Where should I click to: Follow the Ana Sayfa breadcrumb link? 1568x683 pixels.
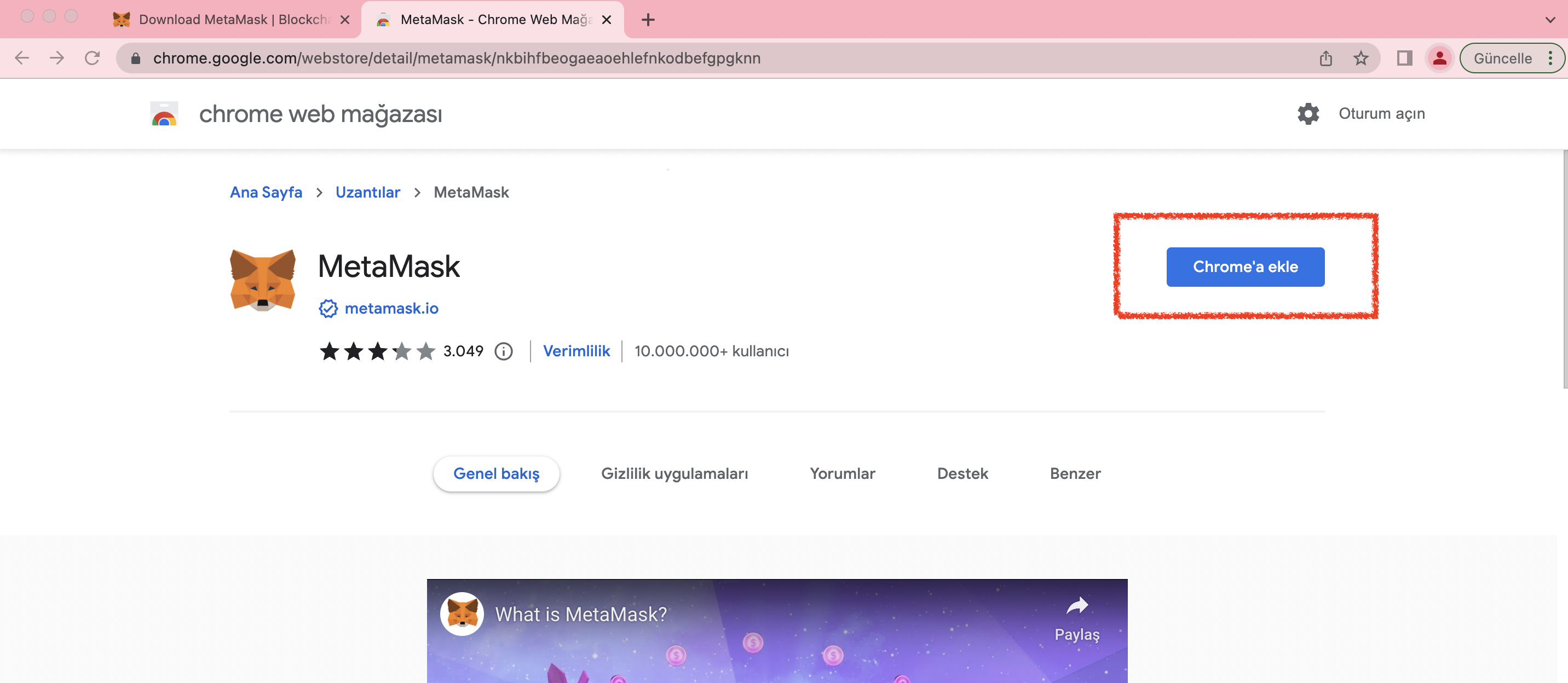point(266,192)
